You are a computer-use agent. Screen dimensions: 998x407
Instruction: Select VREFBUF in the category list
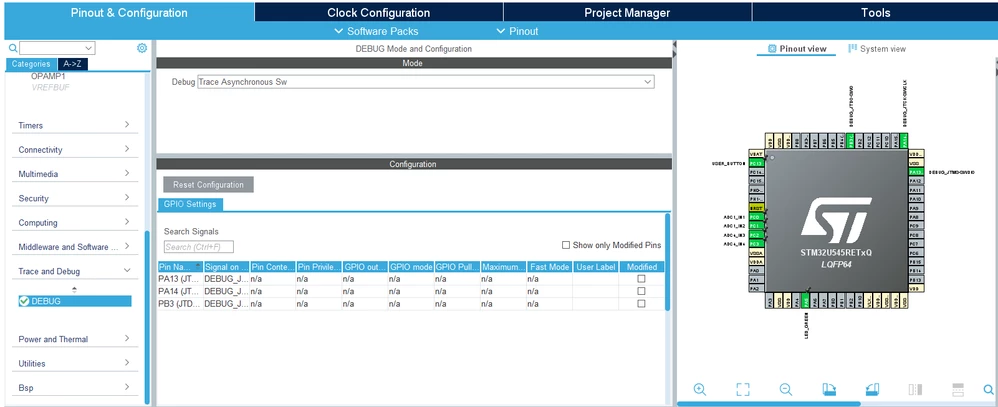pos(50,87)
